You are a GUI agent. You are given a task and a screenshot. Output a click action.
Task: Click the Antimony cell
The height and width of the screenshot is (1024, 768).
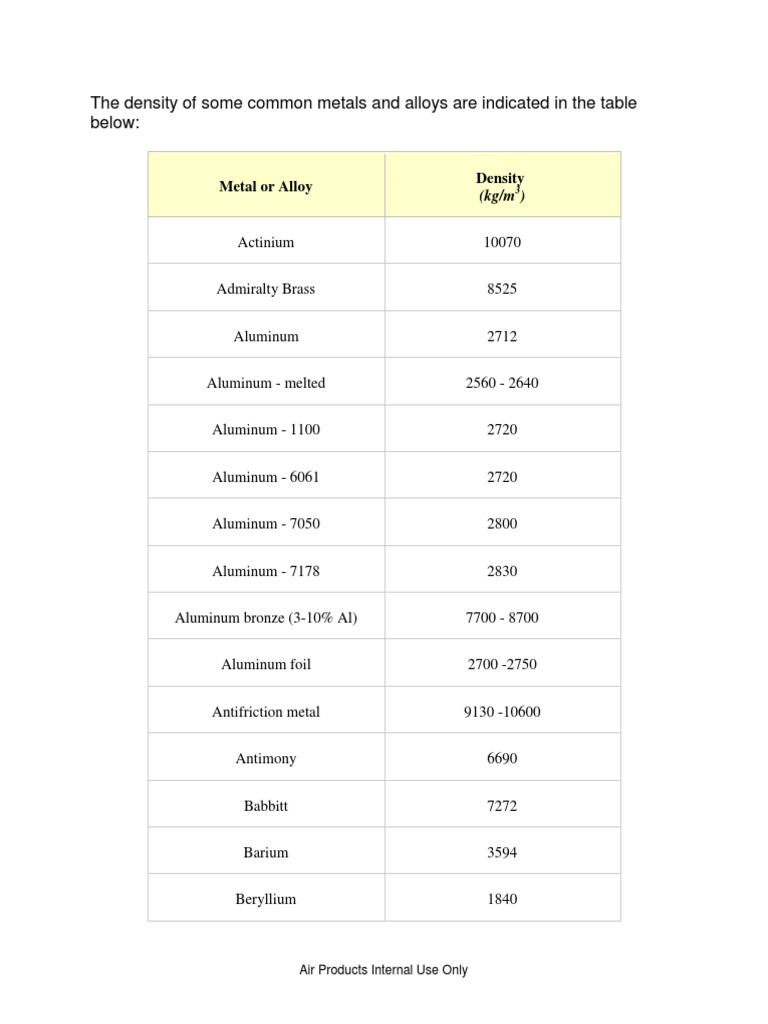point(266,759)
